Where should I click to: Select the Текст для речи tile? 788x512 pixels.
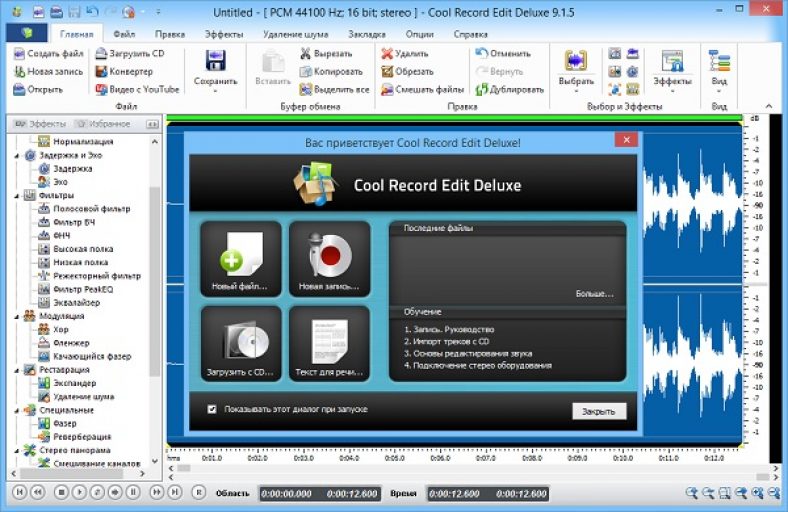pos(329,343)
